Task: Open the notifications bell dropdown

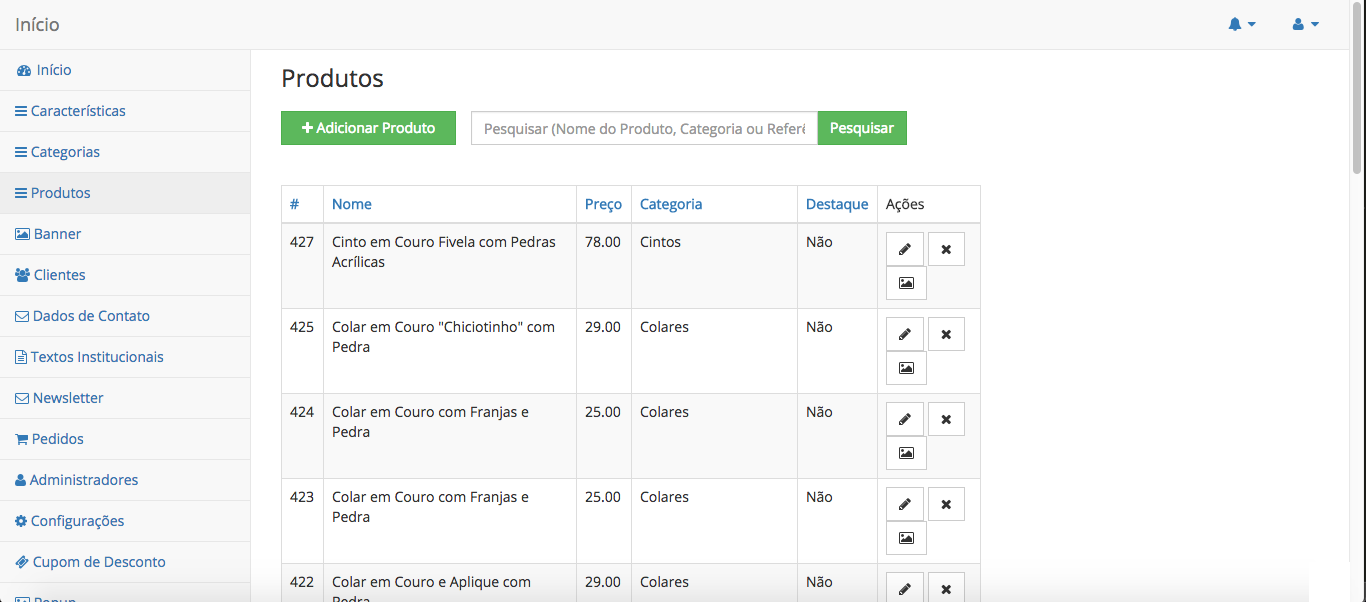Action: tap(1241, 24)
